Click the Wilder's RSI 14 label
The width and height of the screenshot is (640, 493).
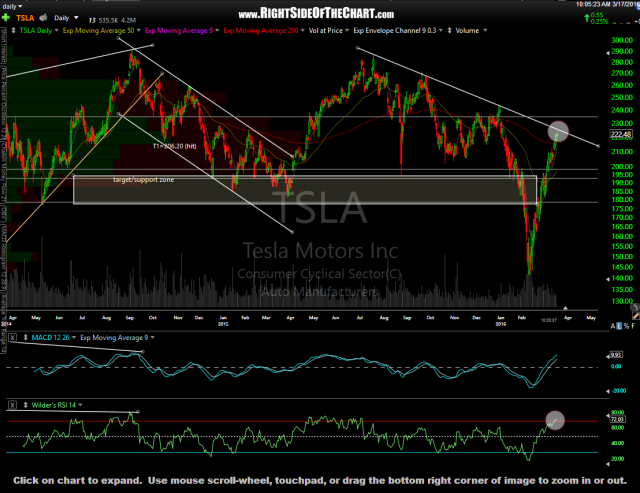[54, 405]
